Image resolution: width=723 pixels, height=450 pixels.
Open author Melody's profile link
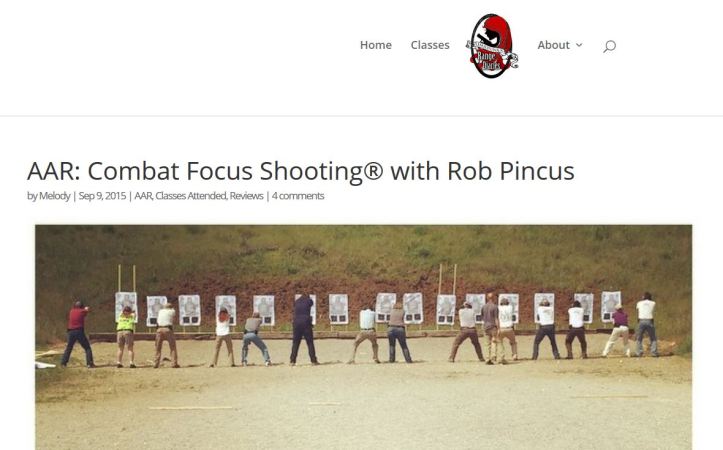[x=54, y=196]
